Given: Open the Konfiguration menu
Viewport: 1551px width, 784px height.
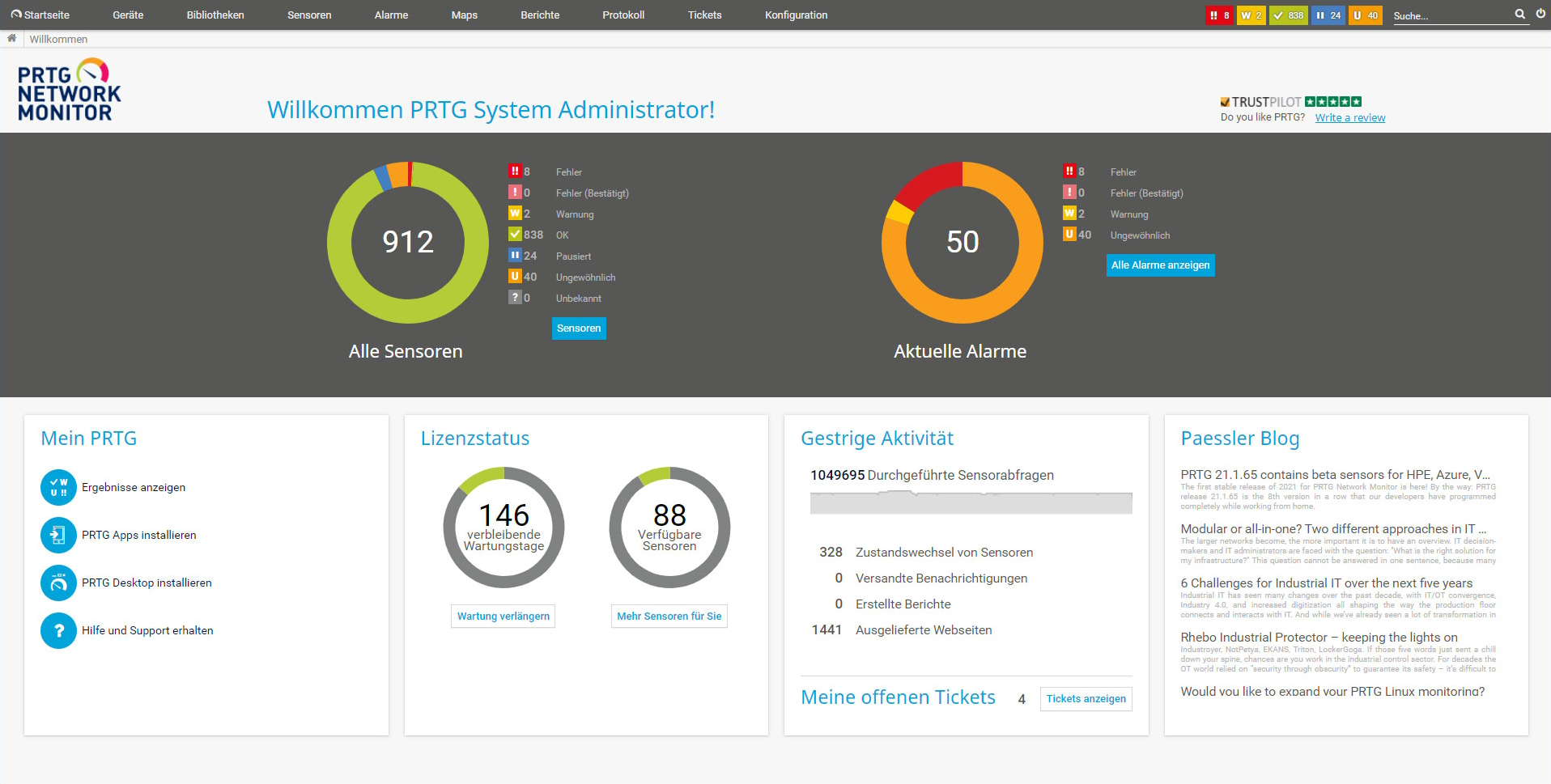Looking at the screenshot, I should (796, 15).
